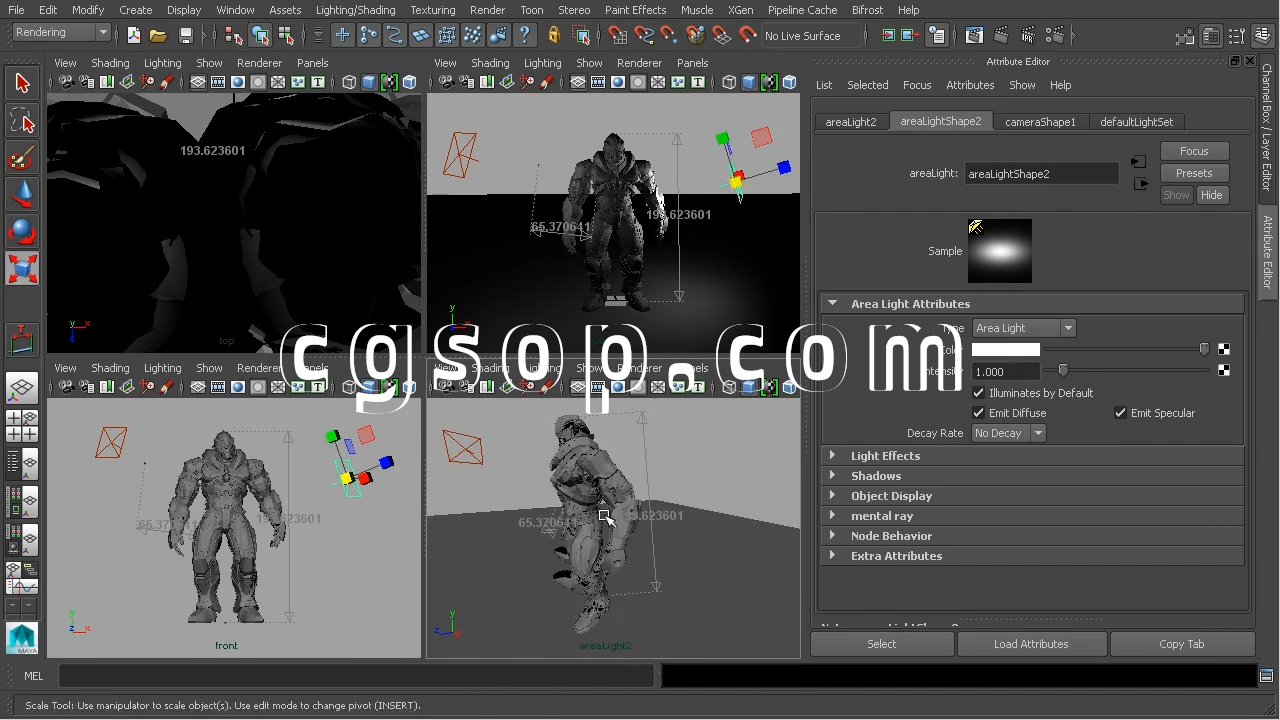Expand the Shadows section

click(x=832, y=476)
